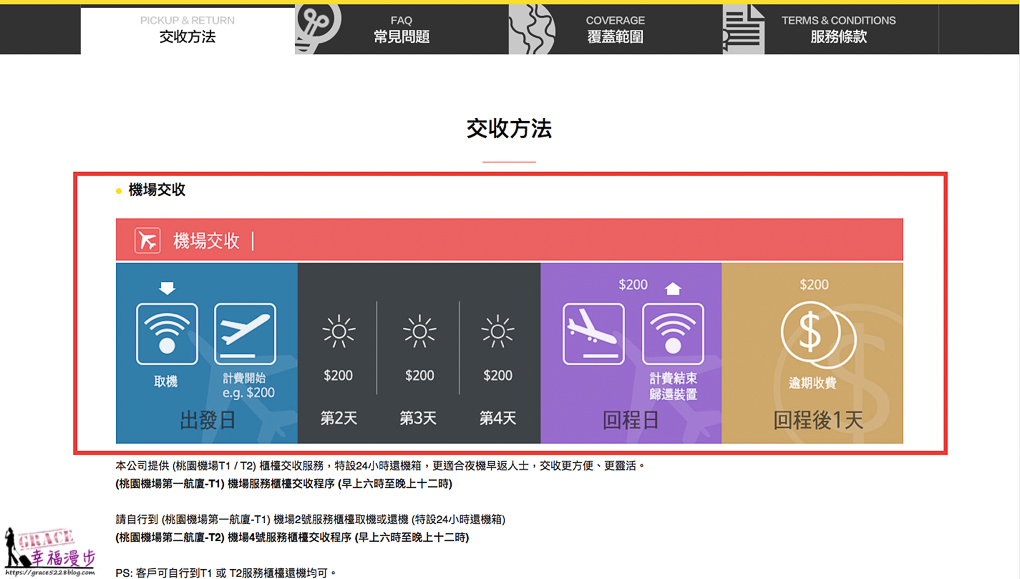Click the 出發日 label
1020x579 pixels.
(208, 420)
